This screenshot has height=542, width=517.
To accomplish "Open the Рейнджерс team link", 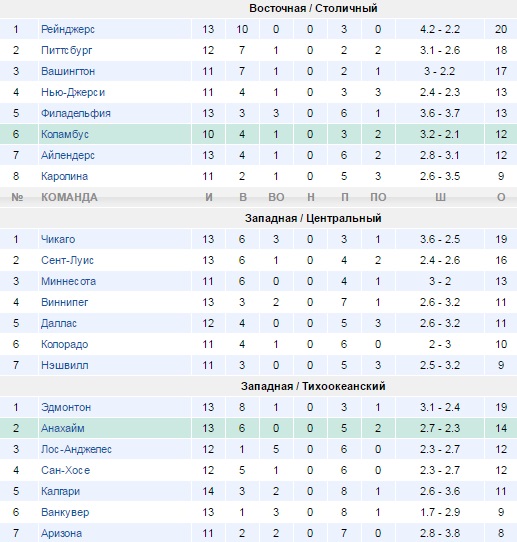I will click(x=68, y=29).
